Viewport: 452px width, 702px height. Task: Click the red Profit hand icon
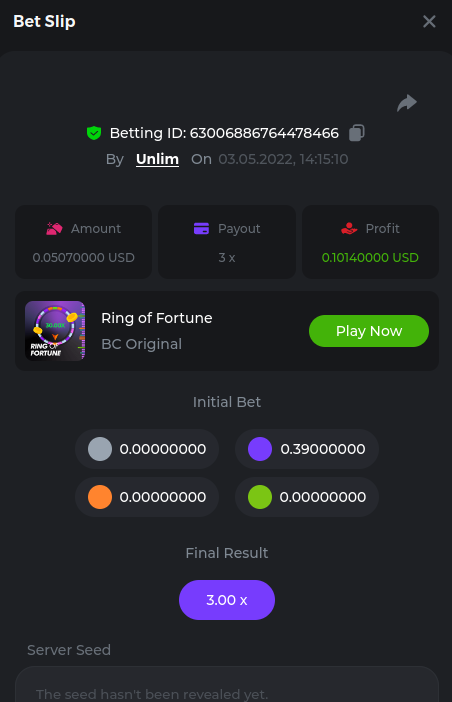(349, 228)
